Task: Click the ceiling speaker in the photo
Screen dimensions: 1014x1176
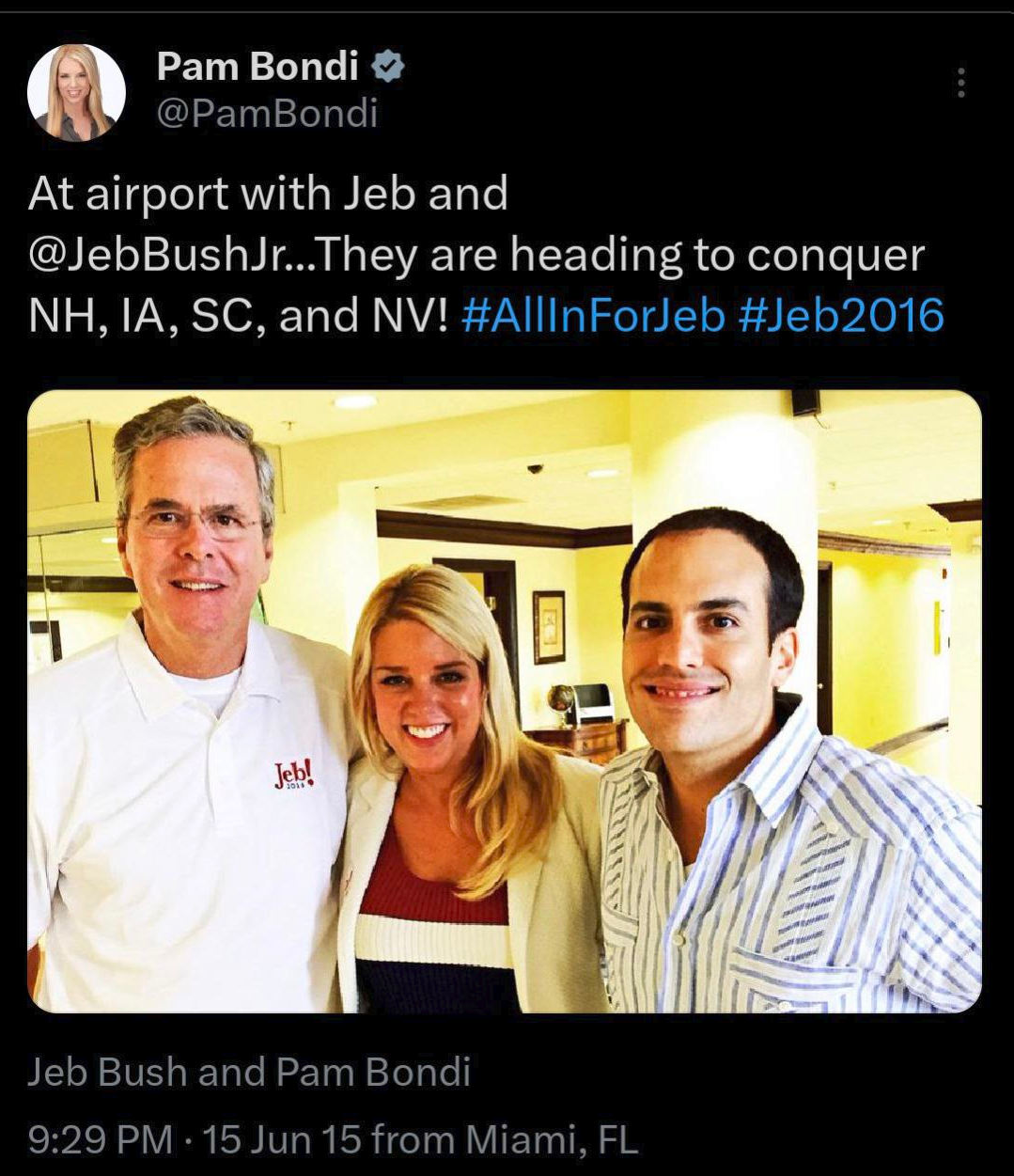Action: (805, 402)
